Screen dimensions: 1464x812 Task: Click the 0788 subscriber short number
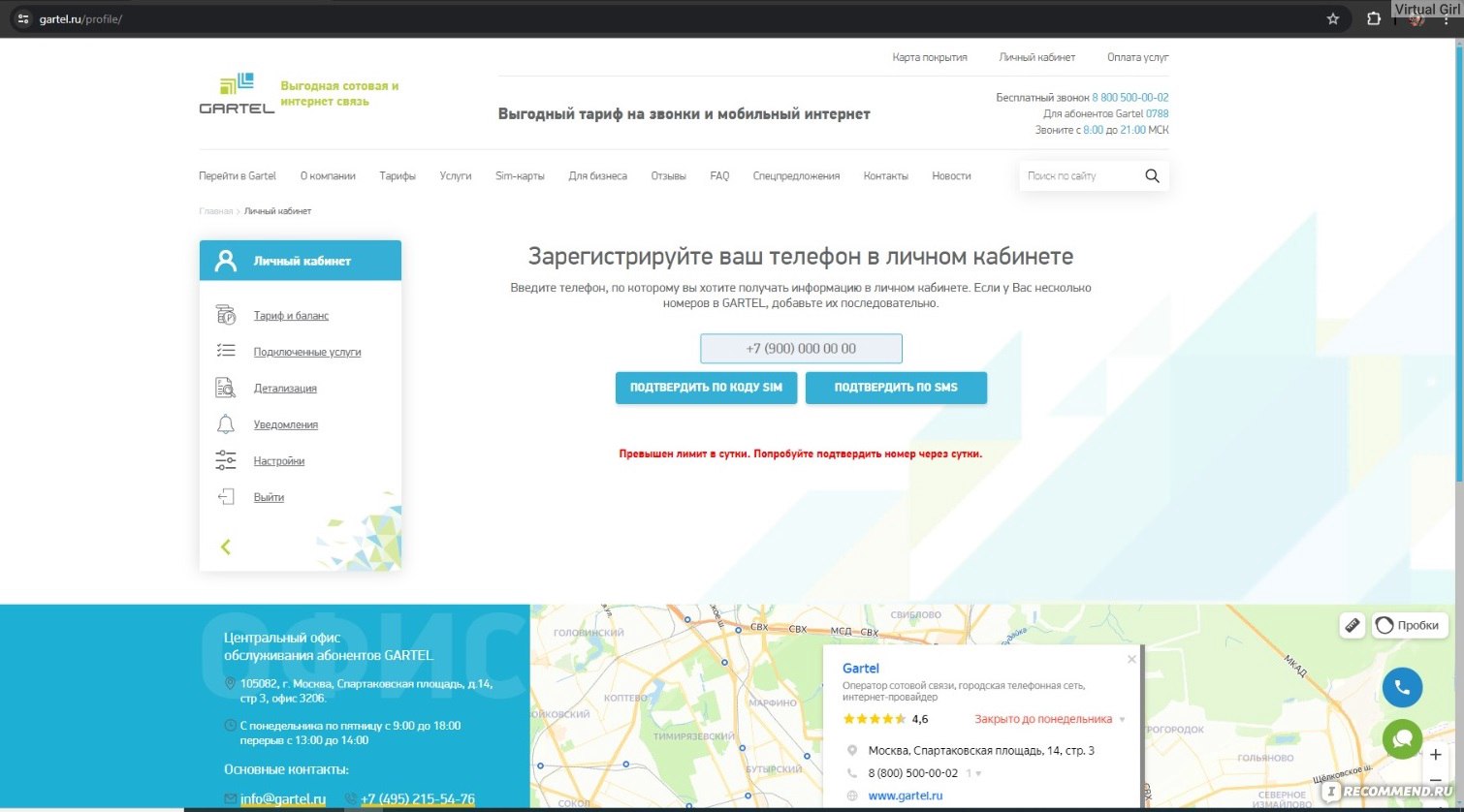(1158, 113)
